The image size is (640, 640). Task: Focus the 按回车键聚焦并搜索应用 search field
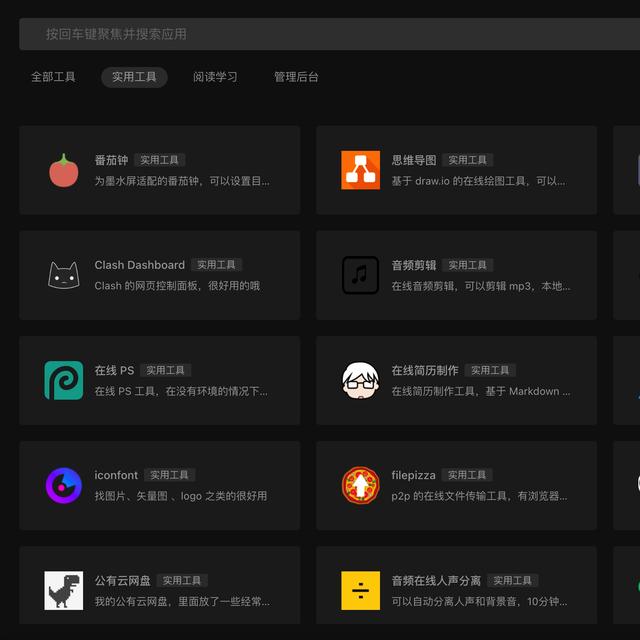click(x=329, y=34)
